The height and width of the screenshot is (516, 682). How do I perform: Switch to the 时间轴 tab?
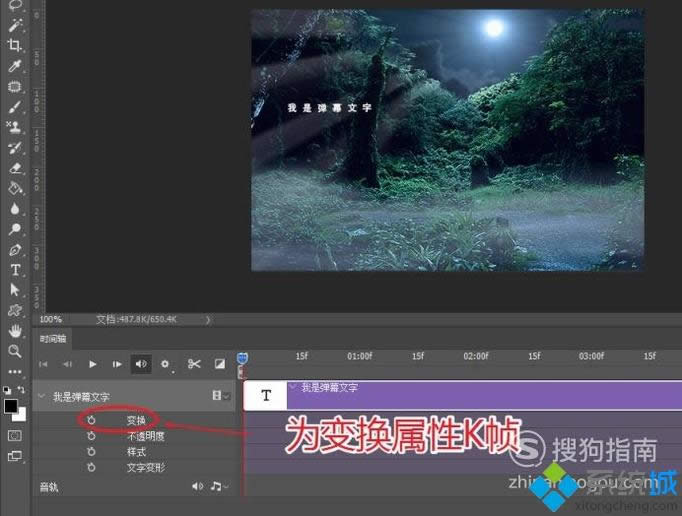(53, 339)
